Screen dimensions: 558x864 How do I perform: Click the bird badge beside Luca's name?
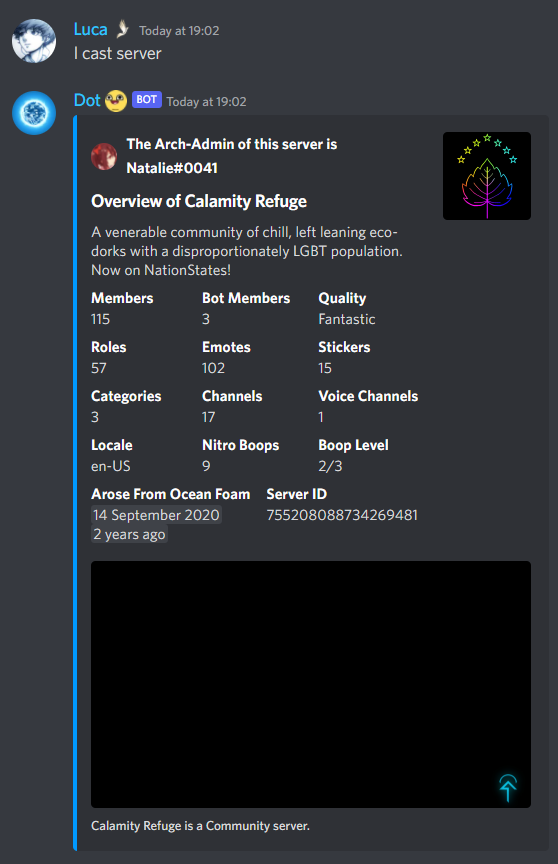tap(123, 29)
